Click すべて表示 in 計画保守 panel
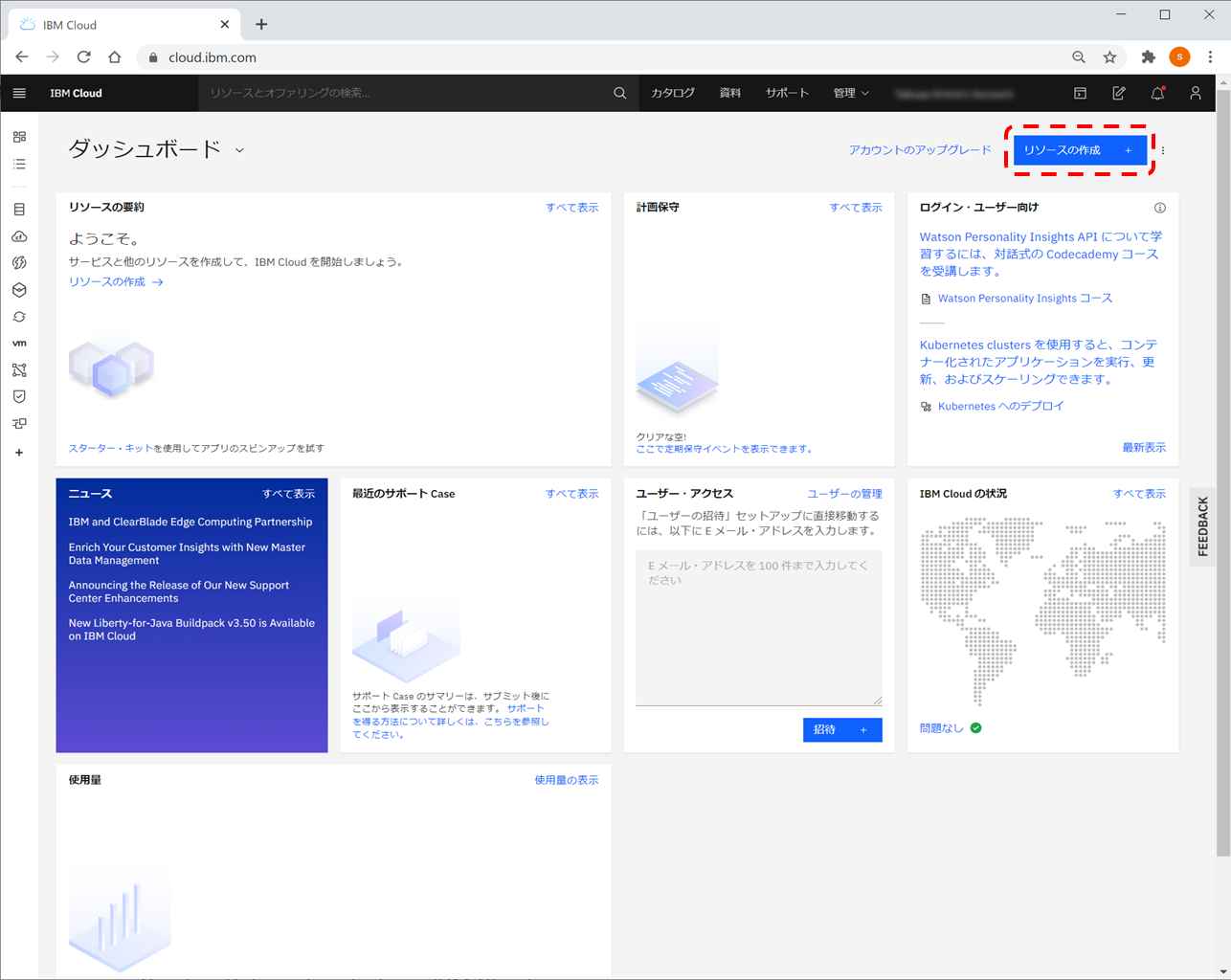This screenshot has width=1231, height=980. click(856, 208)
